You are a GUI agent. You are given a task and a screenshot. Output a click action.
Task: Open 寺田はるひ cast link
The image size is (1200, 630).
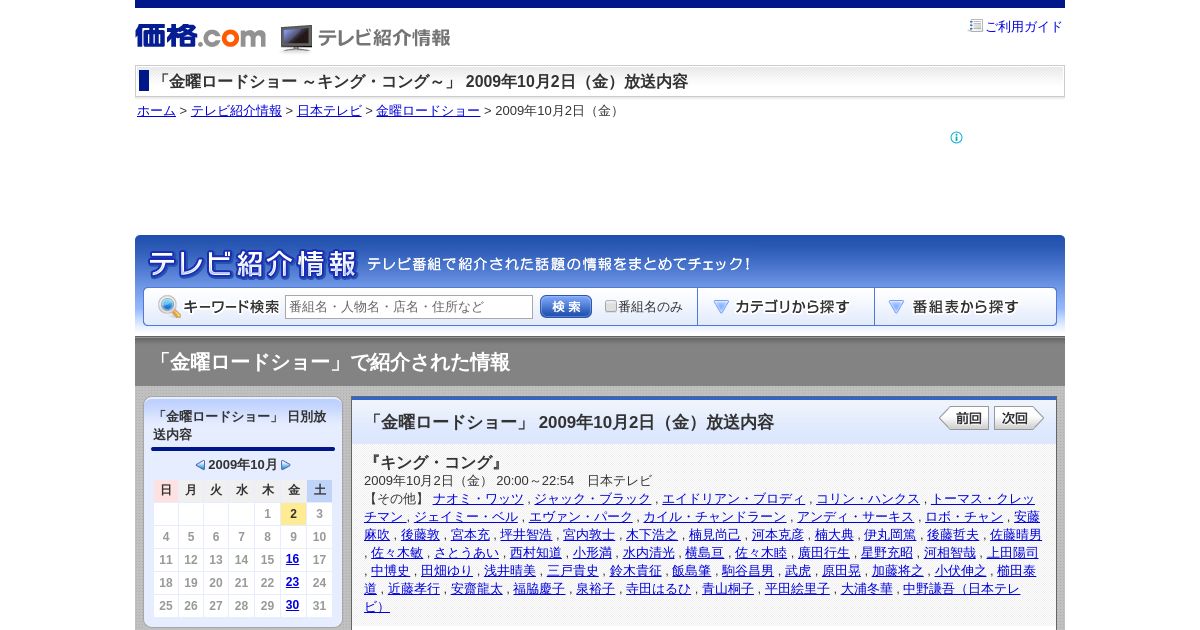[659, 589]
